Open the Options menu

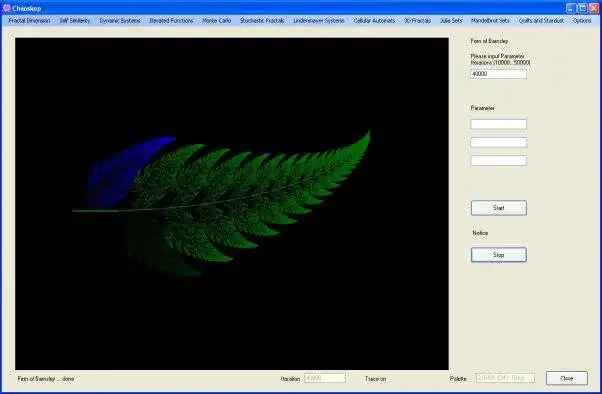tap(582, 21)
